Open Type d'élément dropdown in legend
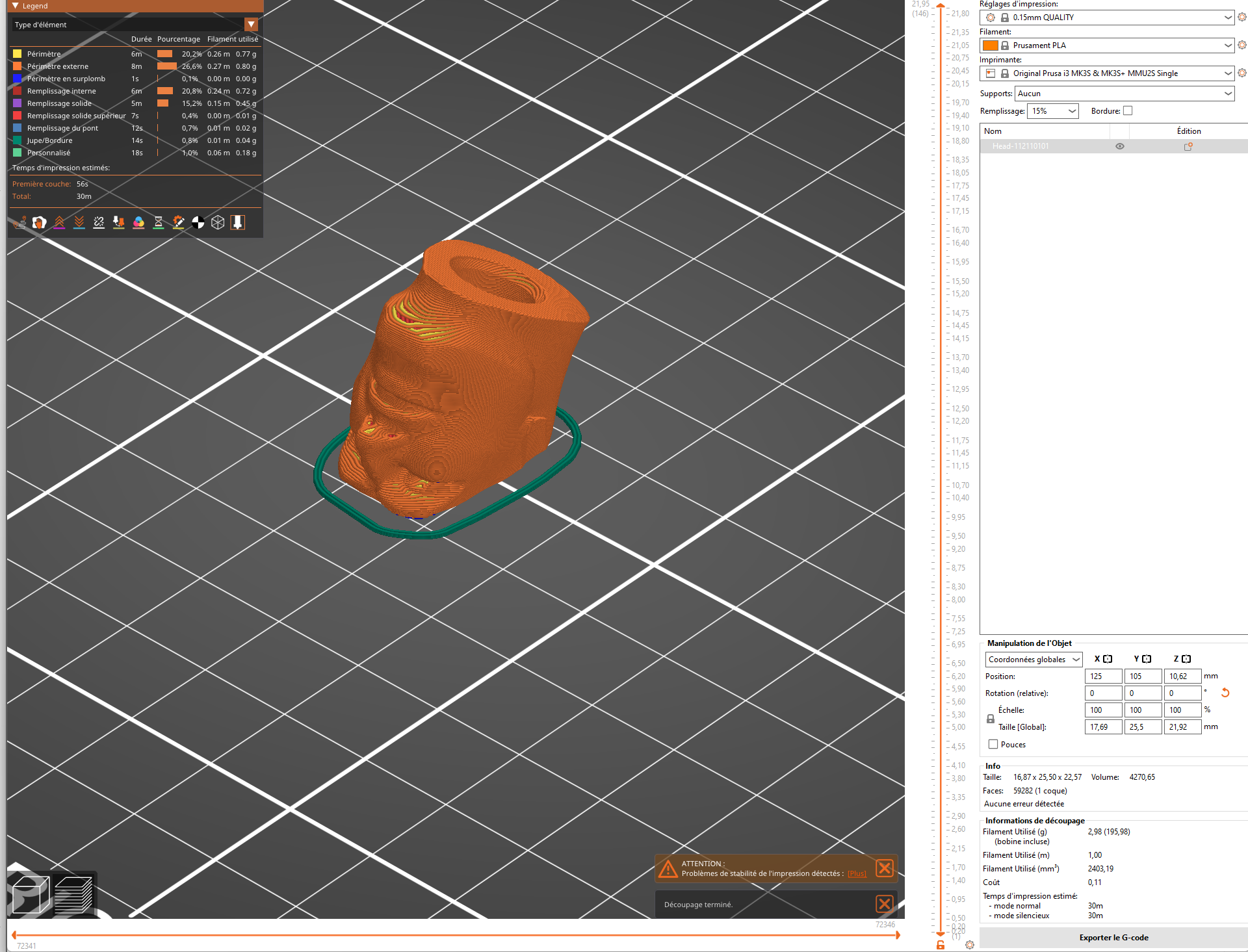Viewport: 1248px width, 952px height. [252, 25]
